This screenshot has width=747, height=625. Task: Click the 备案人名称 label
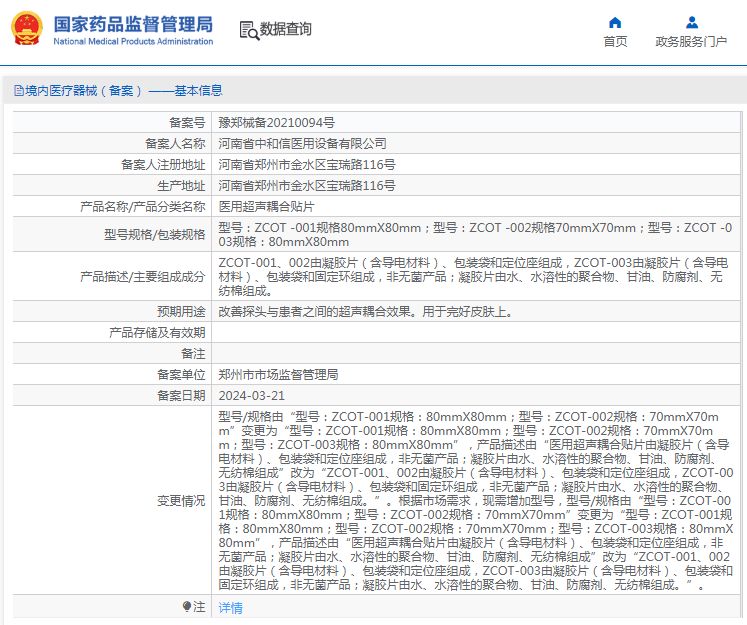175,143
